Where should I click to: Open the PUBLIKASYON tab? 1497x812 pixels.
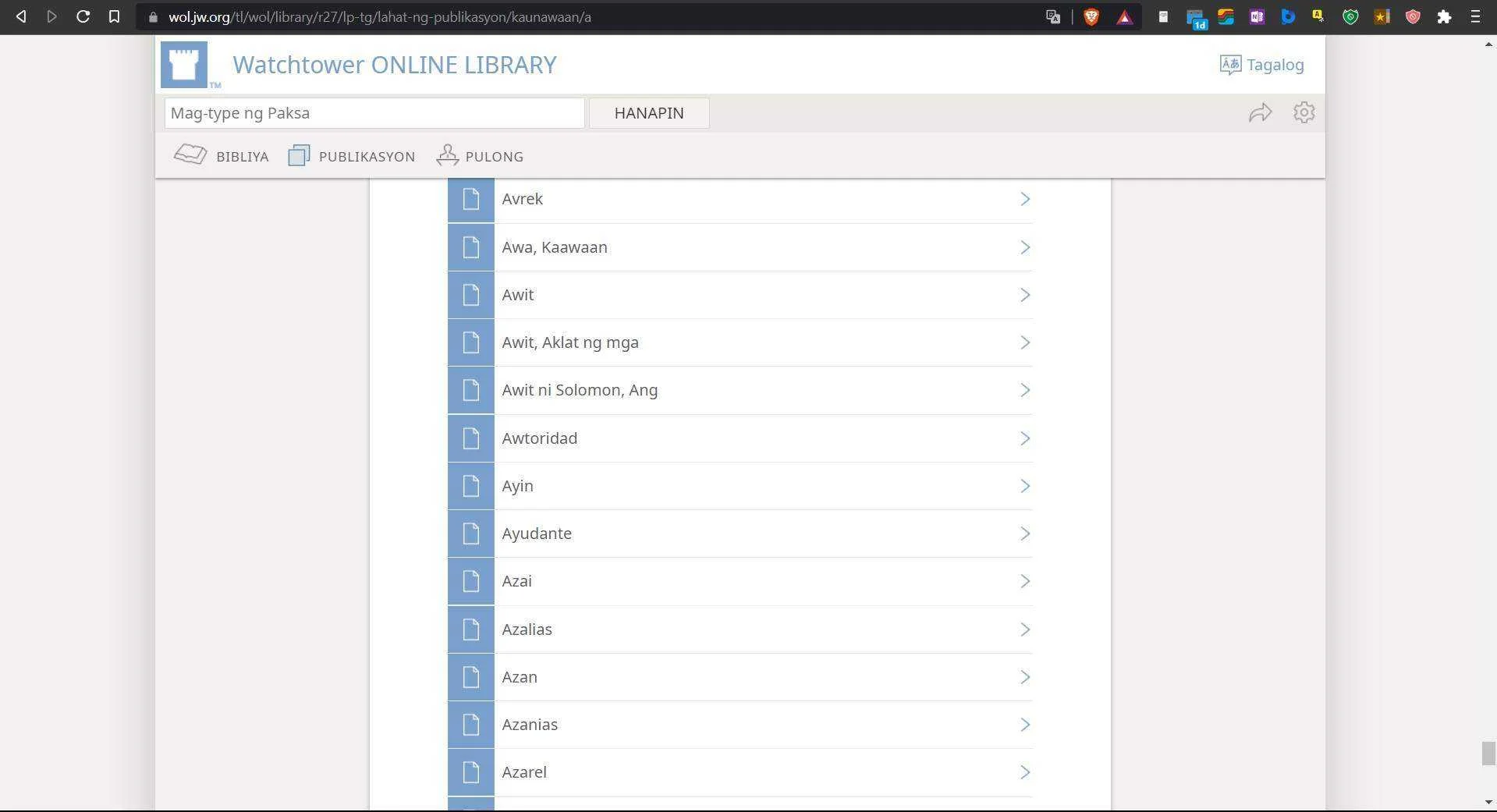point(352,156)
